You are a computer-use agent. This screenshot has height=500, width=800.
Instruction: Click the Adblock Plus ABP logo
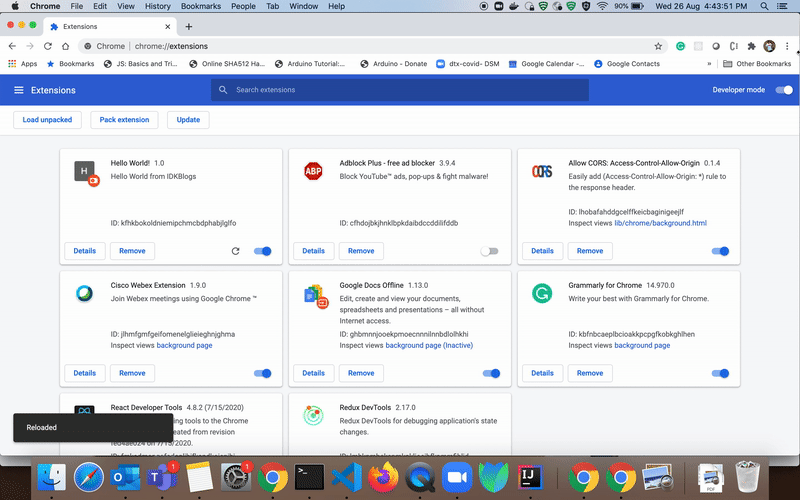coord(313,171)
